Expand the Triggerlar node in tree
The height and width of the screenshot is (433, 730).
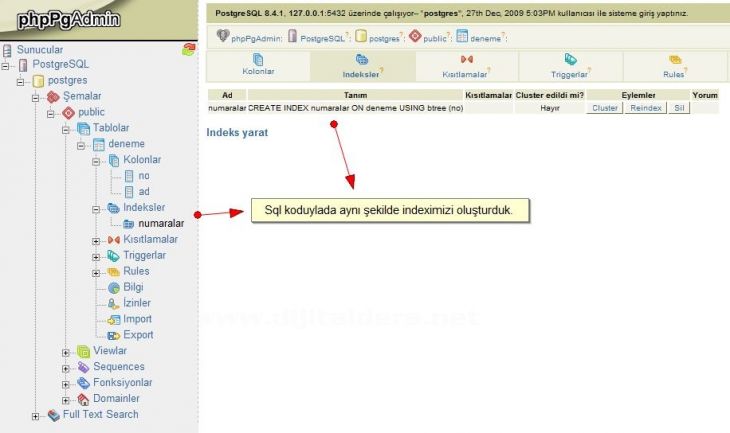(96, 257)
